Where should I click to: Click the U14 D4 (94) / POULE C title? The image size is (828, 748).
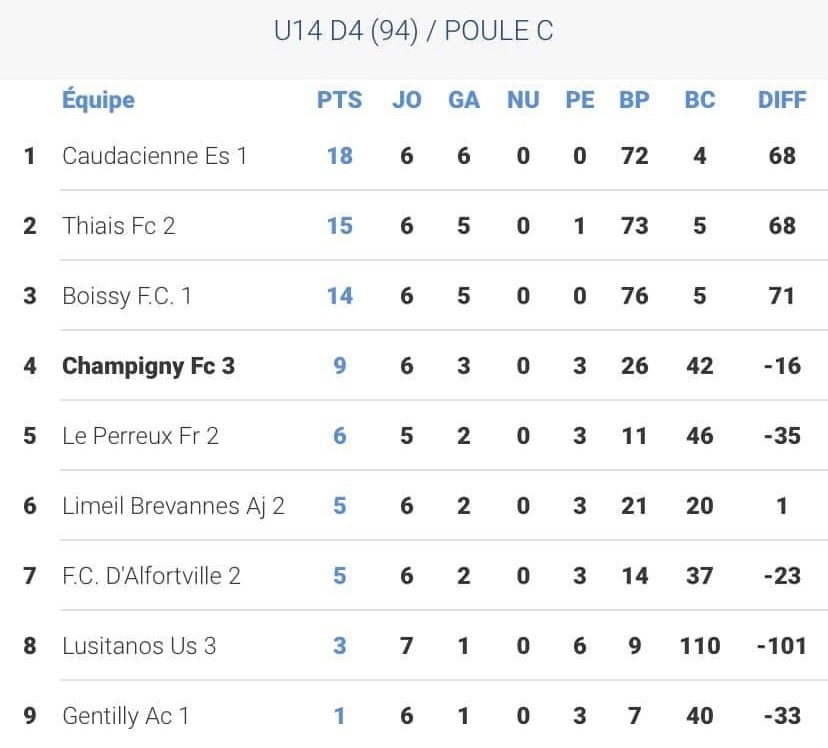coord(413,31)
